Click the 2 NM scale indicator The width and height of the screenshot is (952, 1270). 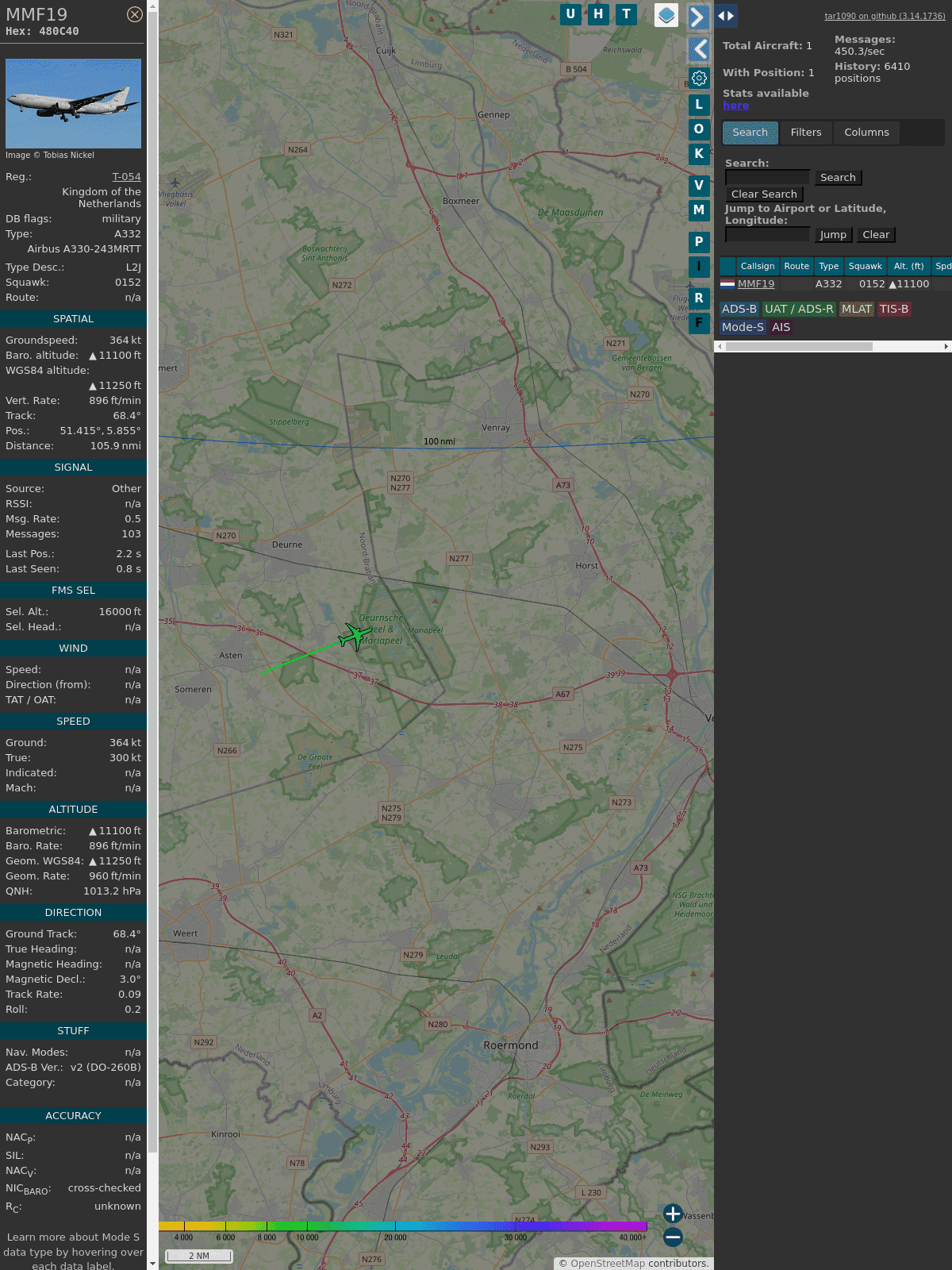199,1256
